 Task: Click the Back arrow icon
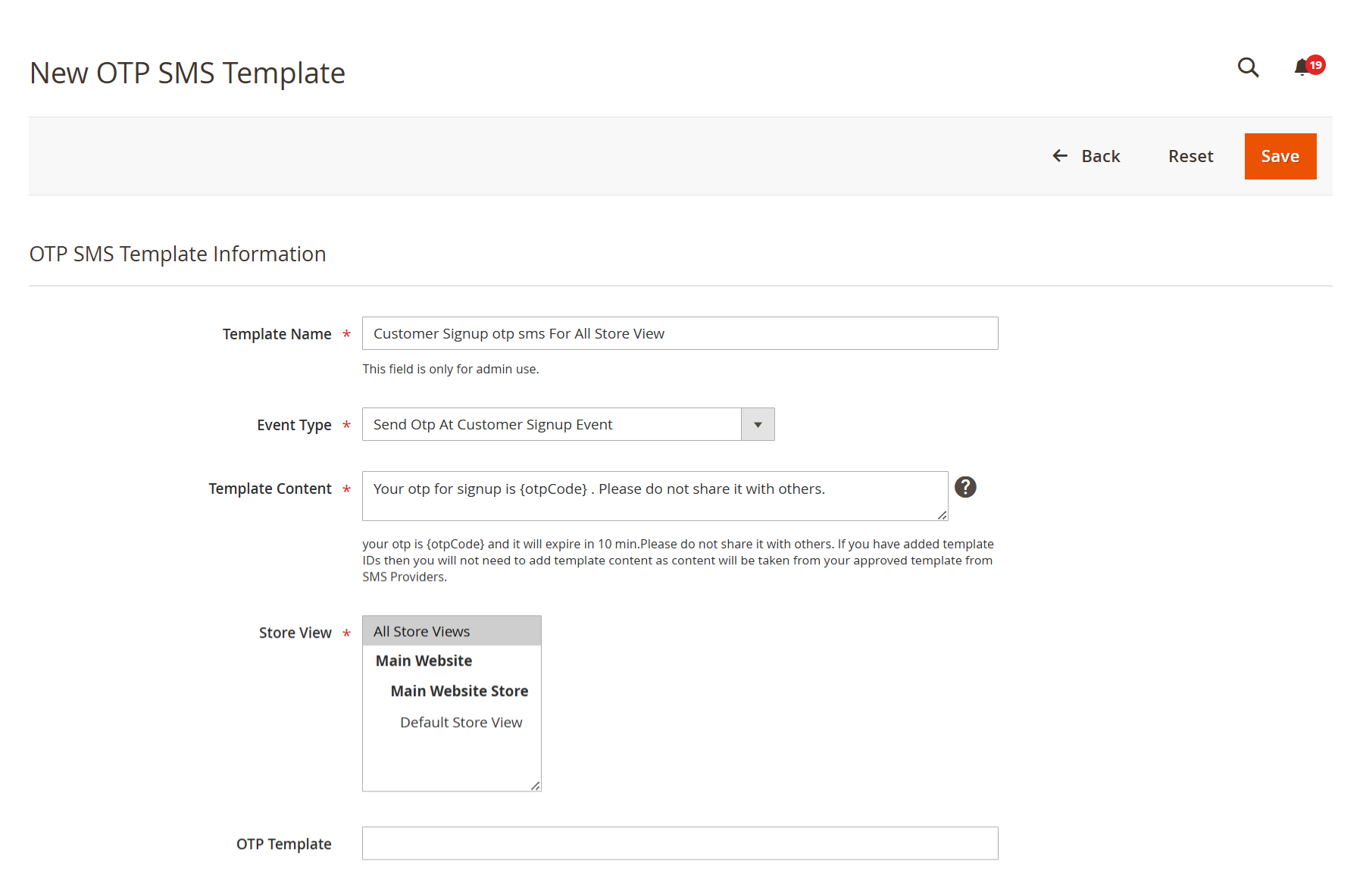(x=1060, y=156)
